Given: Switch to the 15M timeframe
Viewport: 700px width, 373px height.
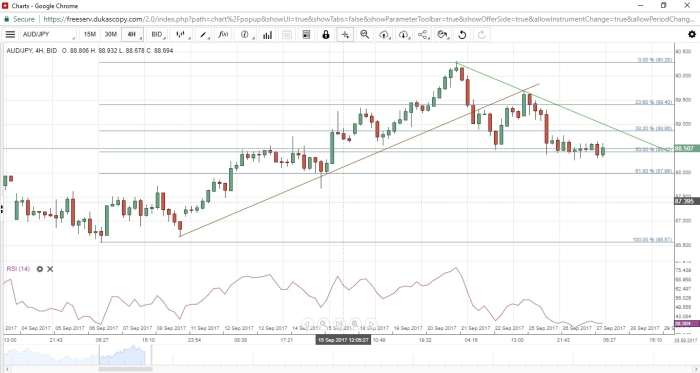Looking at the screenshot, I should click(x=90, y=34).
